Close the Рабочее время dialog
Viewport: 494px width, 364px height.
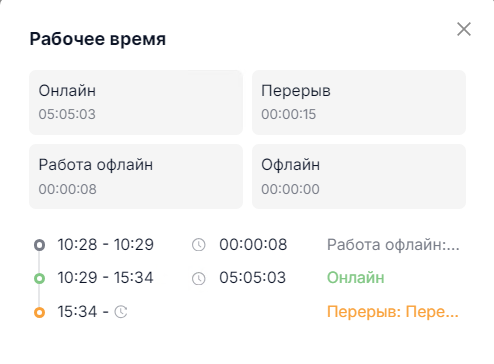tap(464, 29)
